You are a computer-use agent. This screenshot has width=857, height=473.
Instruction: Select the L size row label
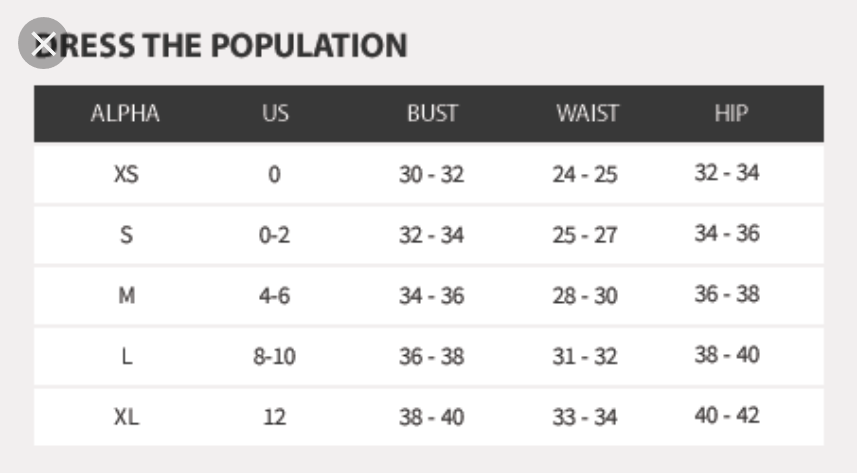(x=126, y=356)
